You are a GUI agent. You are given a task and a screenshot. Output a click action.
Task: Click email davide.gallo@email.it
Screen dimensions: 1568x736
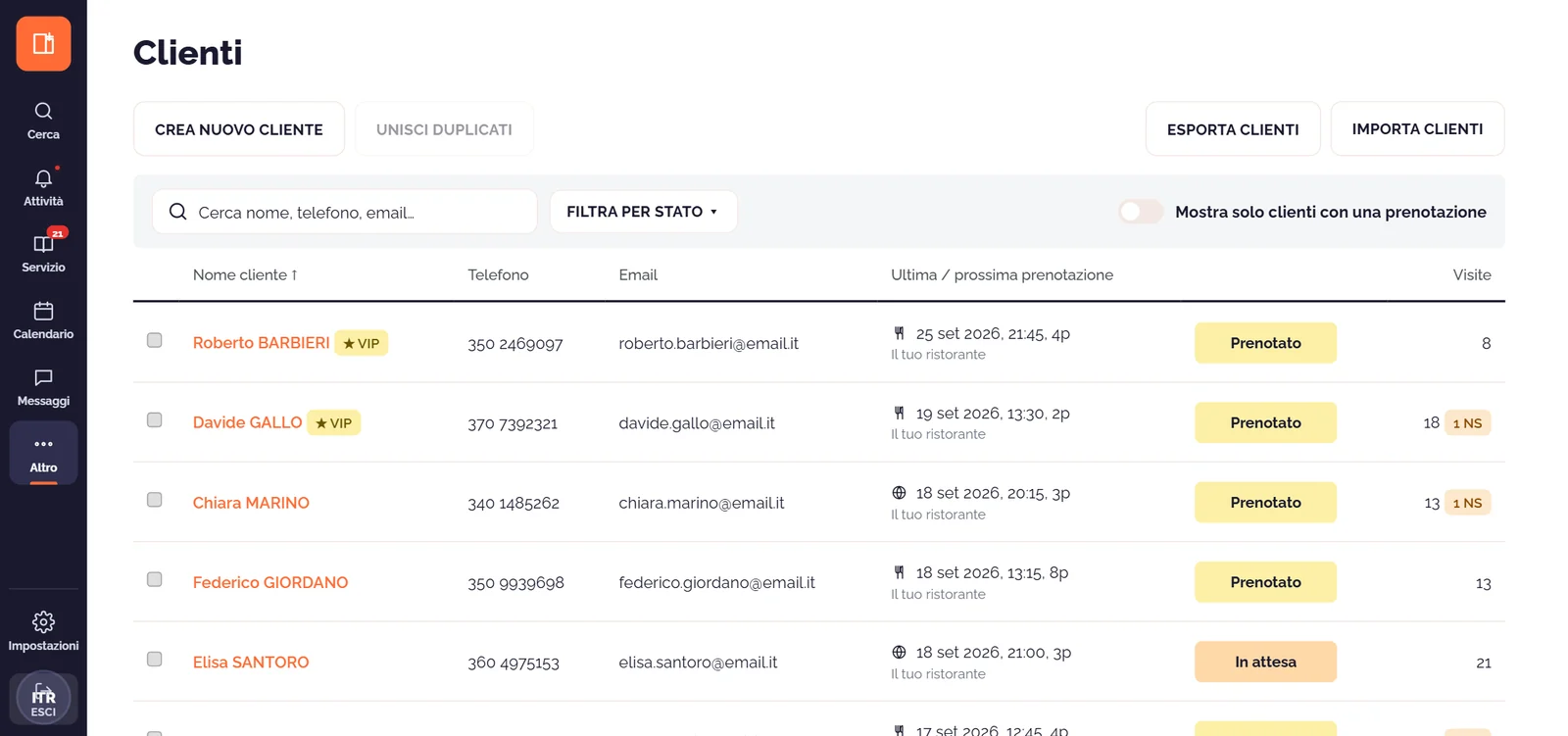point(697,423)
